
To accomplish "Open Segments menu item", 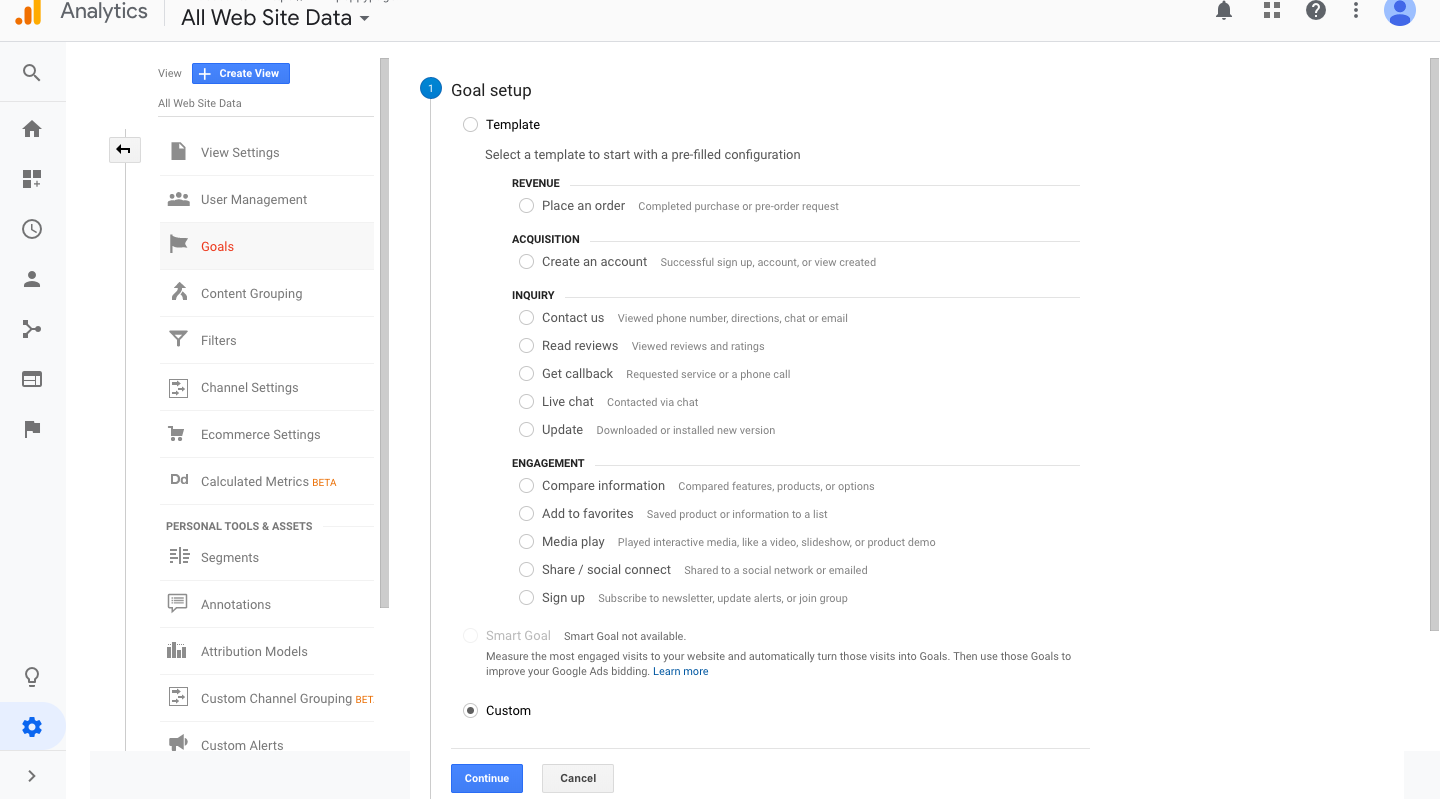I will [266, 557].
